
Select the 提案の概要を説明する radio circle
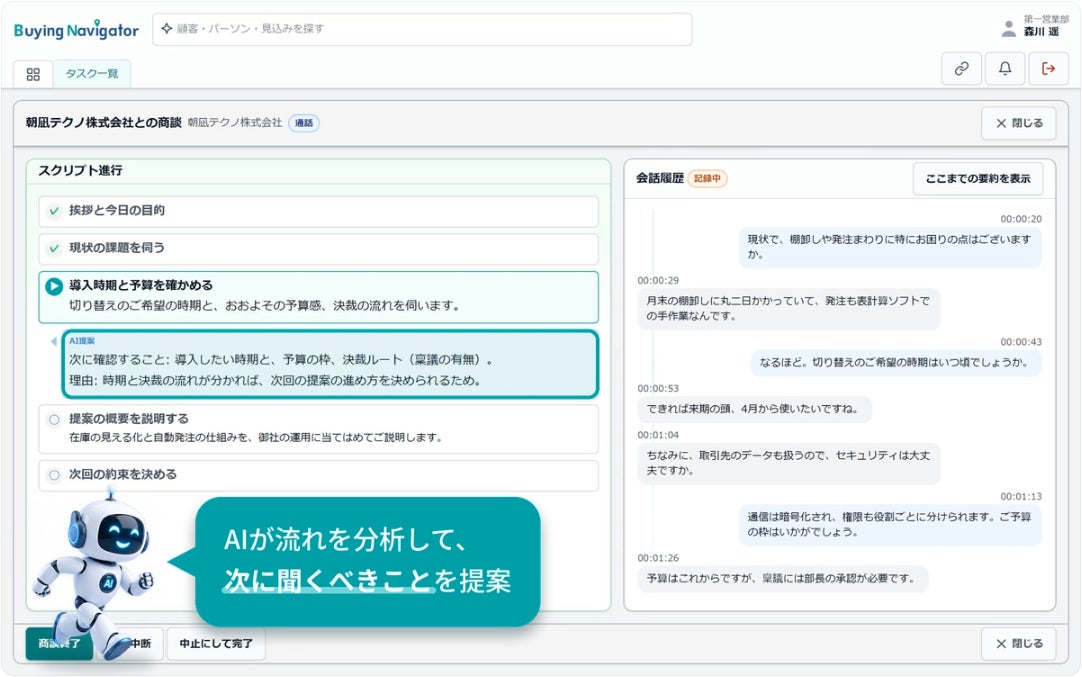tap(54, 419)
